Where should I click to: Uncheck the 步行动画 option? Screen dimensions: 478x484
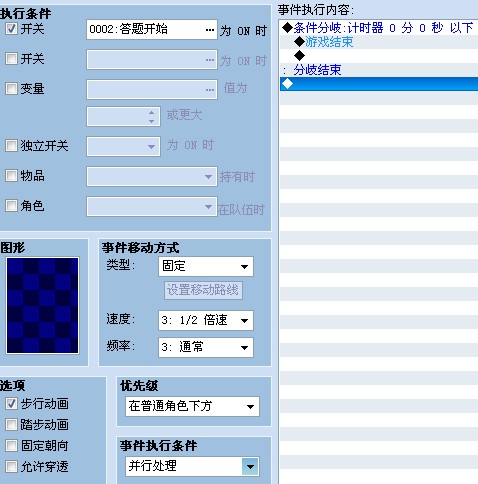(11, 404)
